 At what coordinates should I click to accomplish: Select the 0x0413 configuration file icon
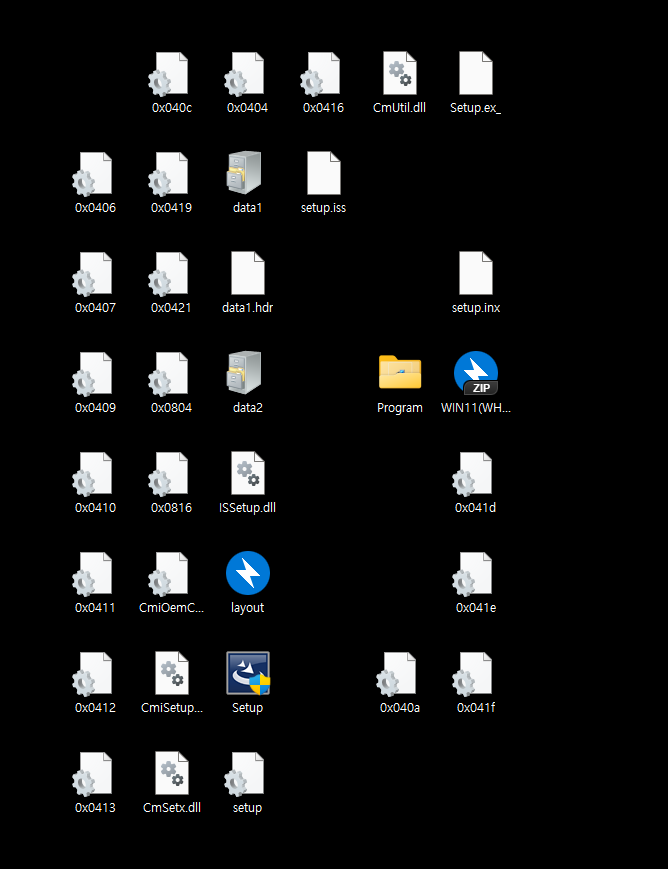pyautogui.click(x=93, y=774)
